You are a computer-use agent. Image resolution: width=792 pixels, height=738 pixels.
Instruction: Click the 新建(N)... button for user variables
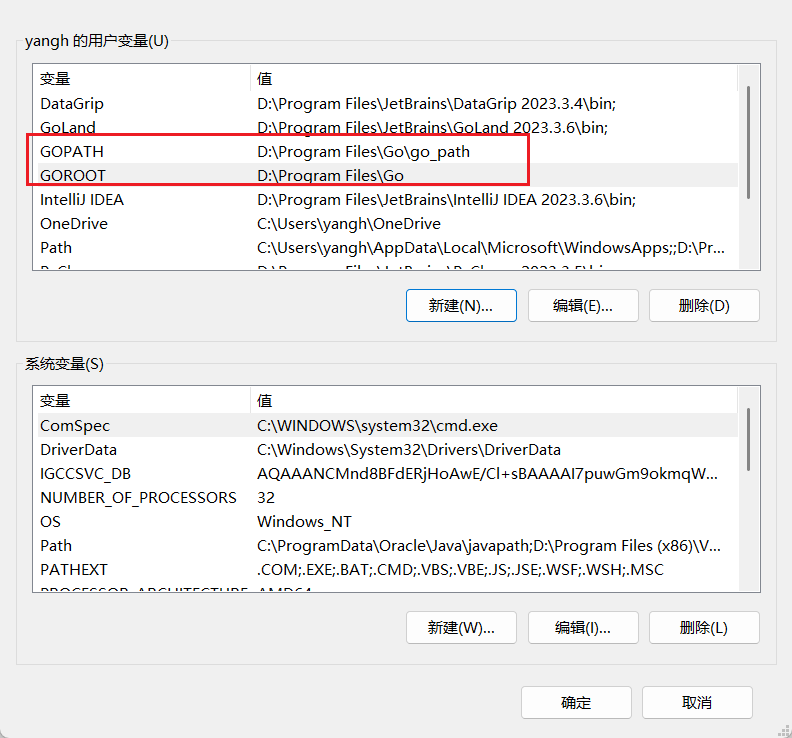point(461,306)
